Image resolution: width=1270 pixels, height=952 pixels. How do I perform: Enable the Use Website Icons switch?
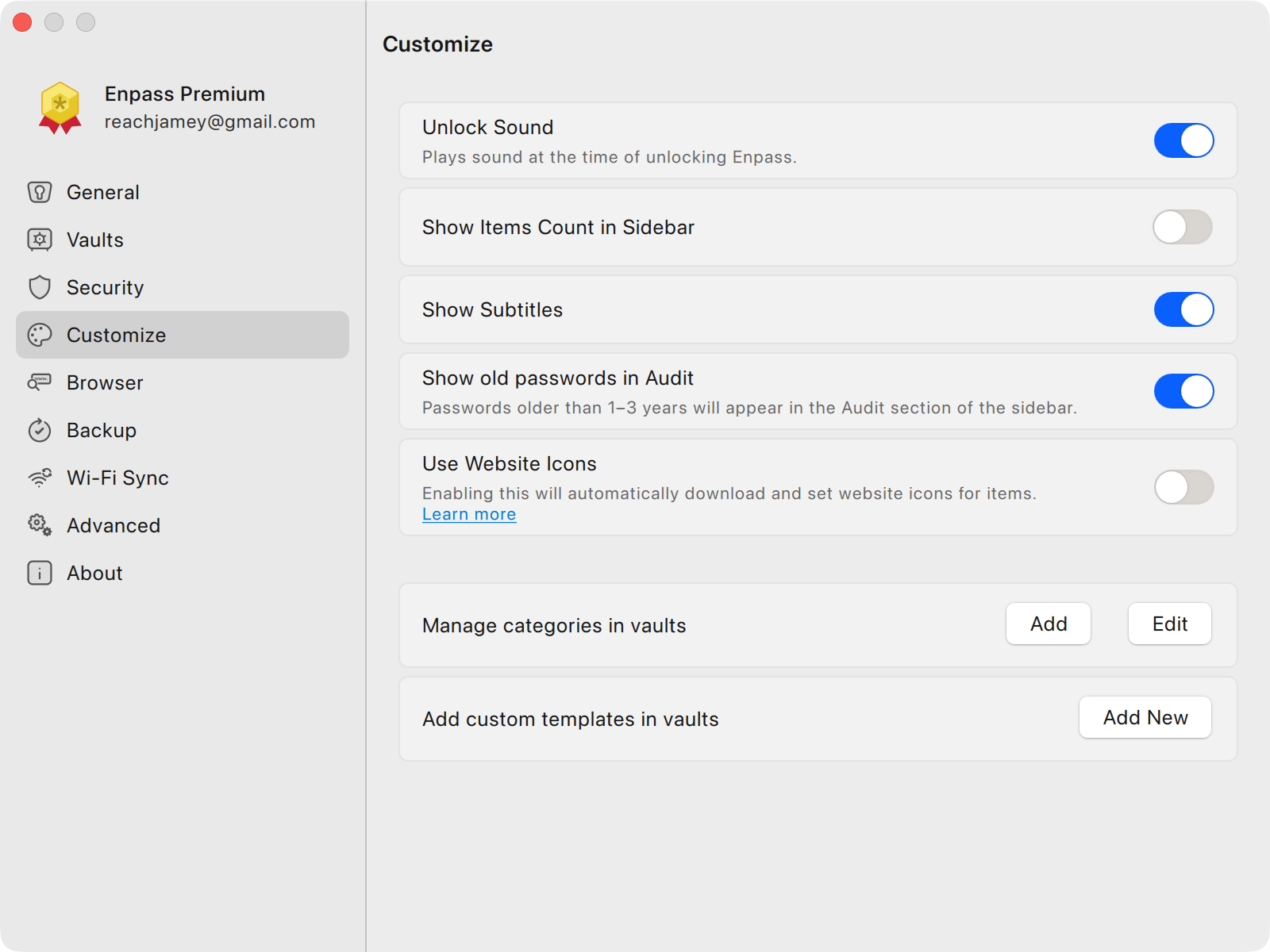point(1183,487)
